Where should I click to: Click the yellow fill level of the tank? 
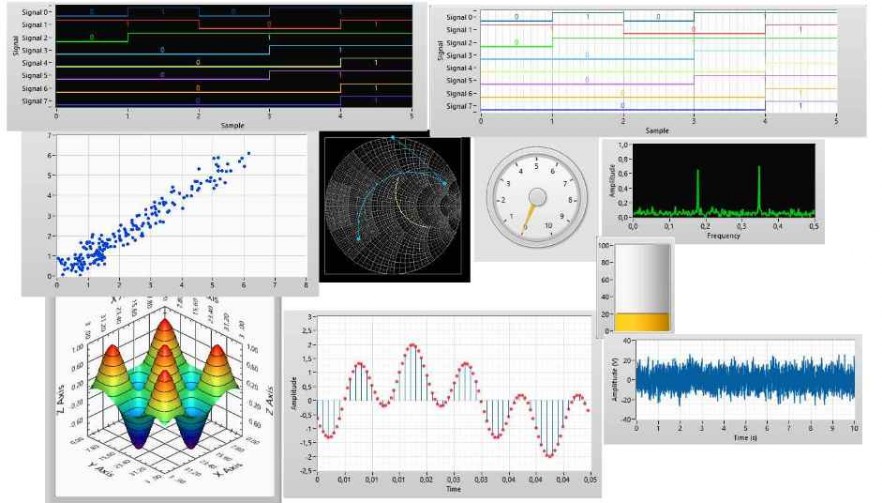642,322
